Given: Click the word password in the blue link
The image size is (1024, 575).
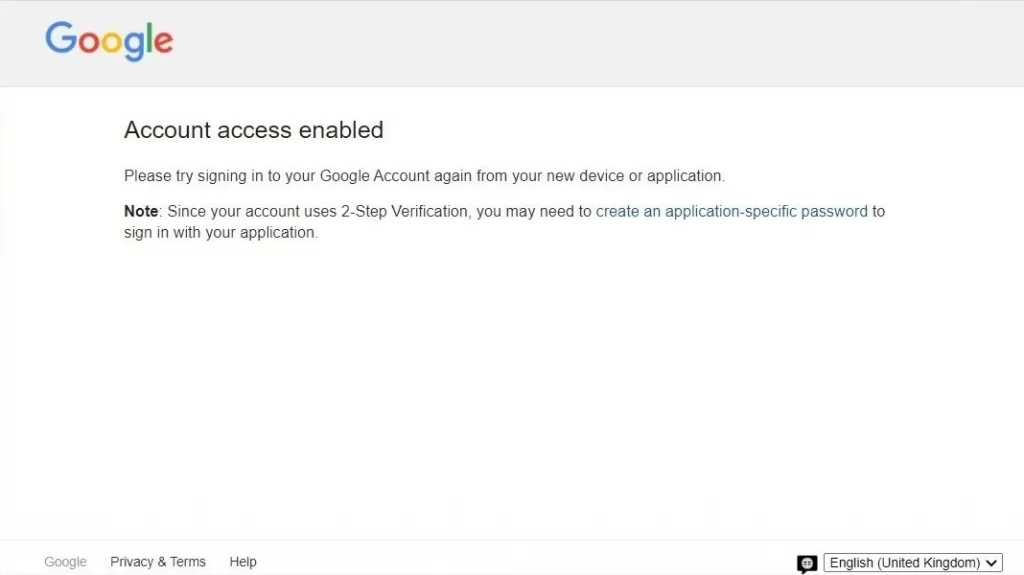Looking at the screenshot, I should (834, 211).
